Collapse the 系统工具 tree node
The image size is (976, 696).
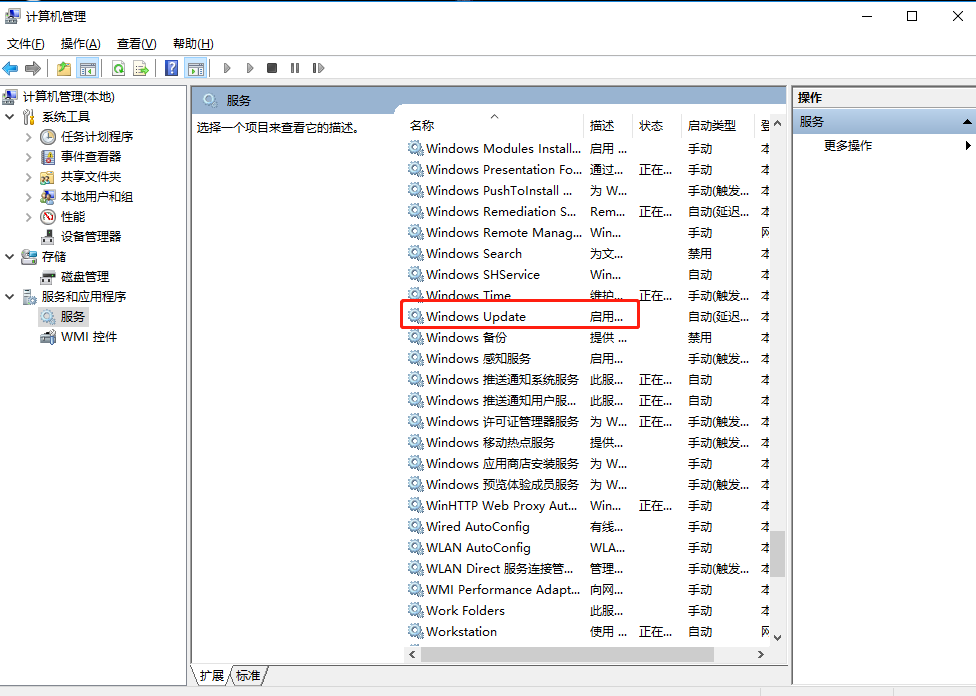tap(9, 116)
